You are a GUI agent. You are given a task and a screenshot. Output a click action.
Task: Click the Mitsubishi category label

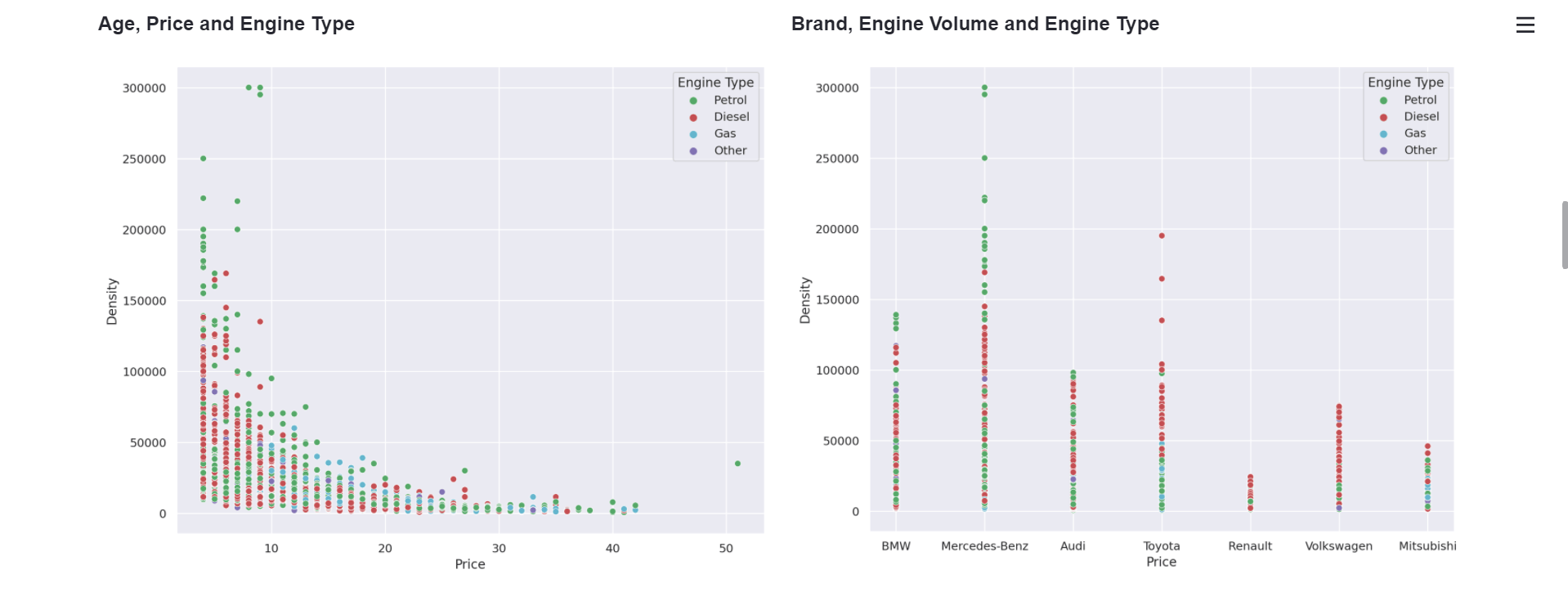click(1427, 546)
